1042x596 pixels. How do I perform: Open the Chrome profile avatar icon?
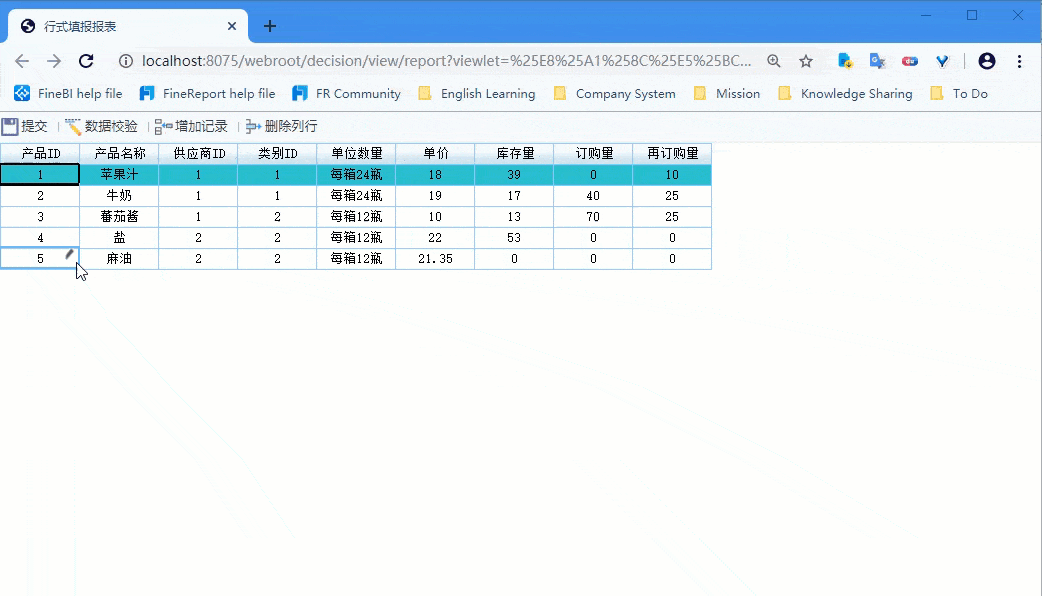coord(987,60)
